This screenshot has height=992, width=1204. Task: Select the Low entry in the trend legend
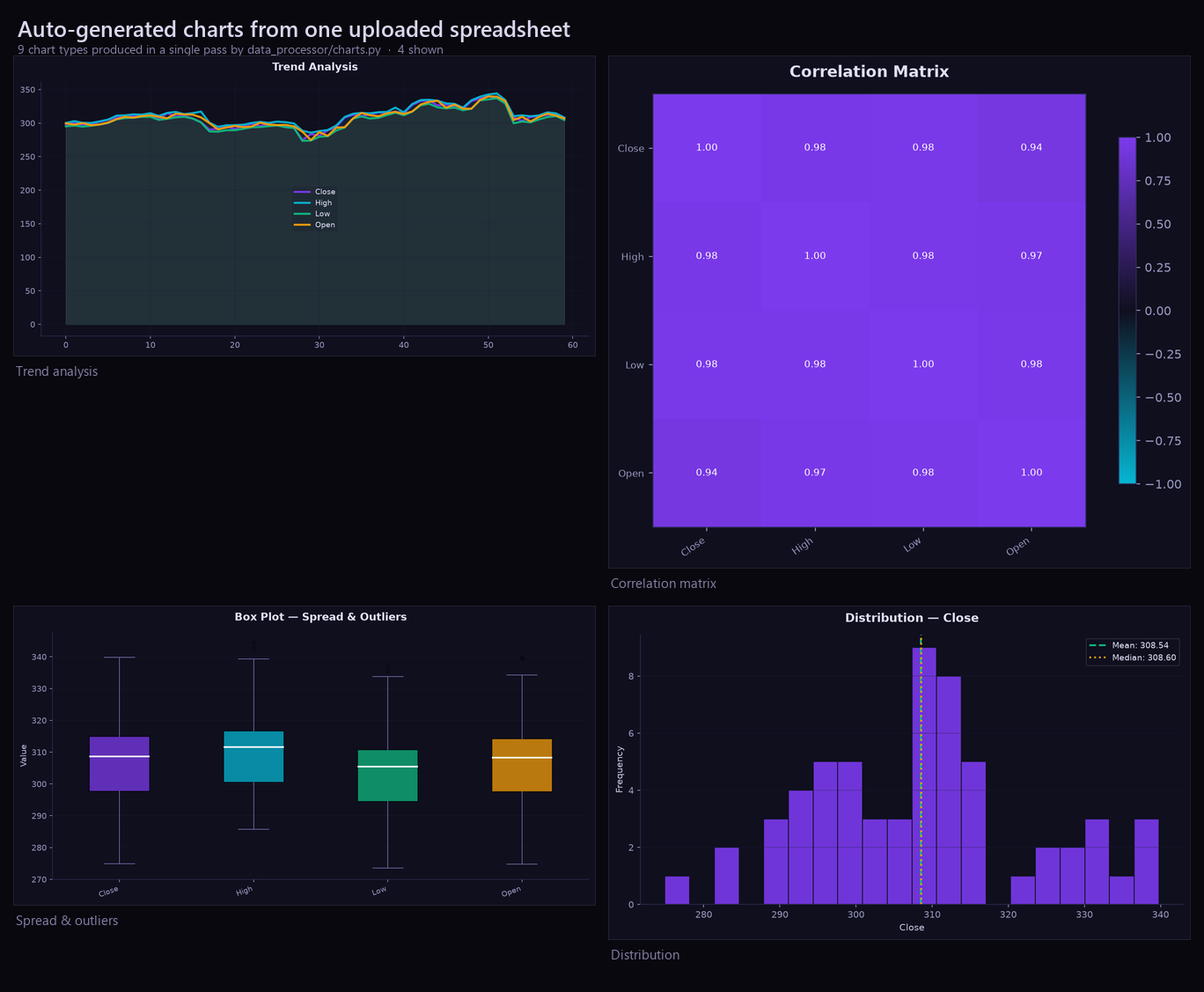[313, 214]
